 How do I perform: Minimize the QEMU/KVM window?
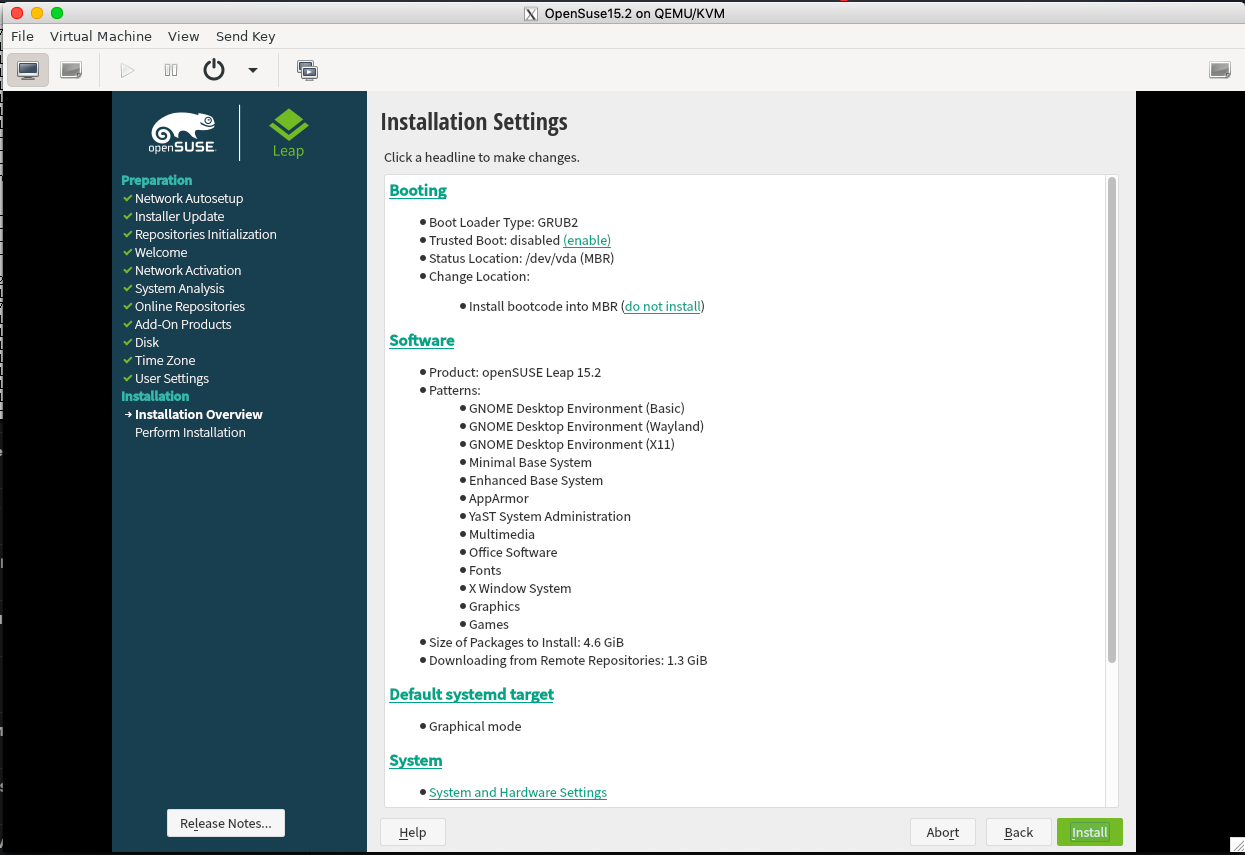36,13
